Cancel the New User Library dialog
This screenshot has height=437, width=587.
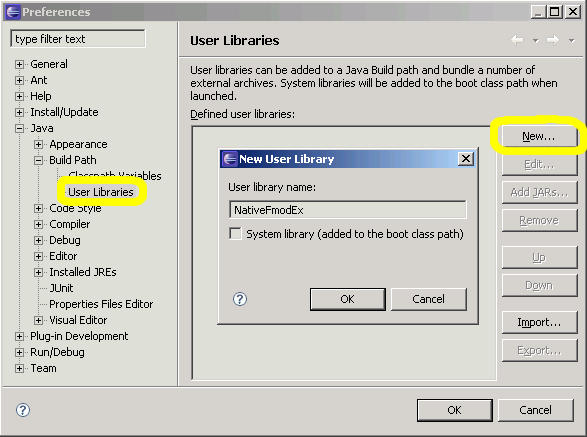tap(429, 299)
